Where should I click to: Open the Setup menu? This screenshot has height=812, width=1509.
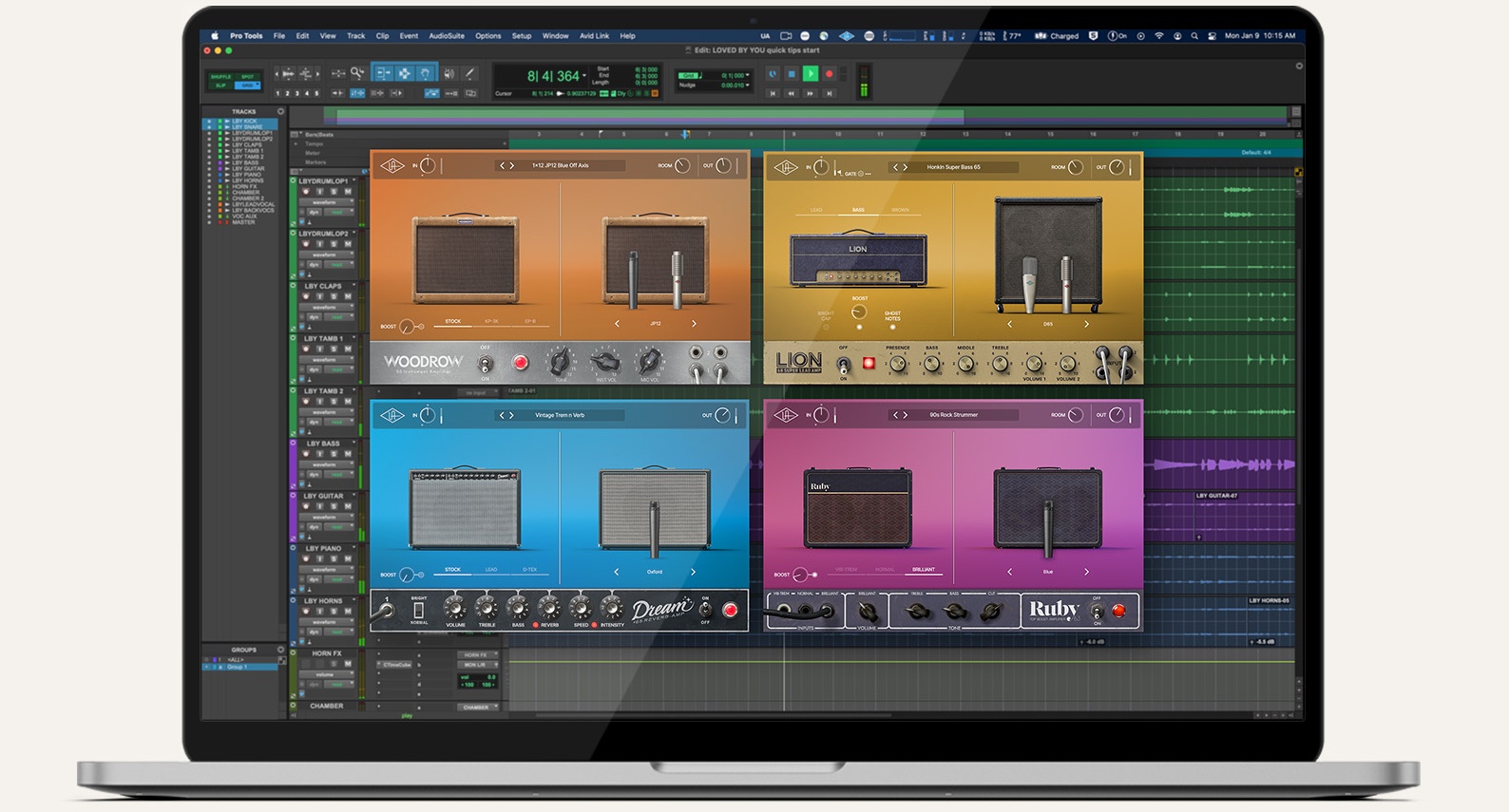click(522, 36)
